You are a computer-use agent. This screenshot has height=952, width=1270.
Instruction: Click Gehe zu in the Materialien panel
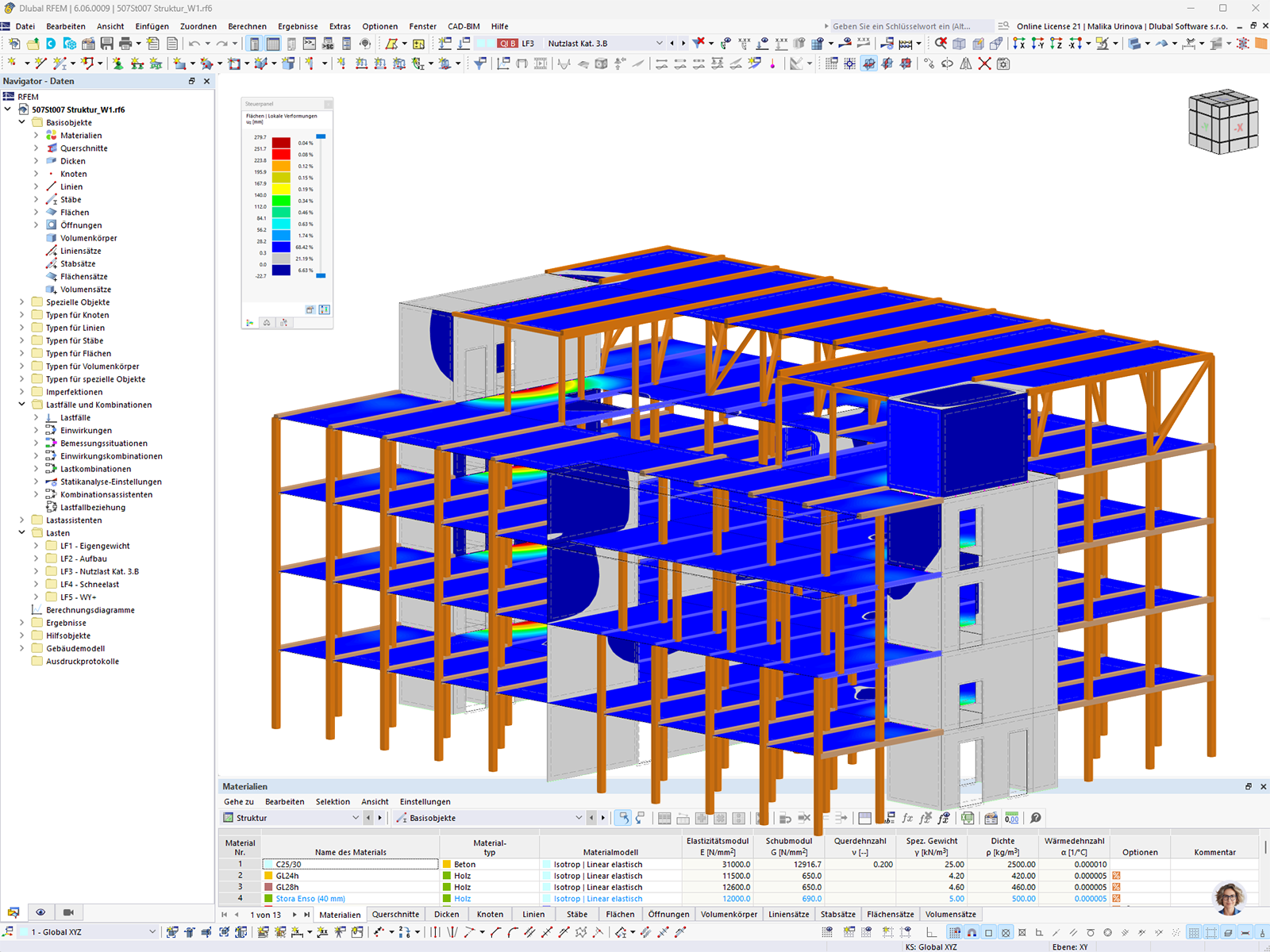238,801
